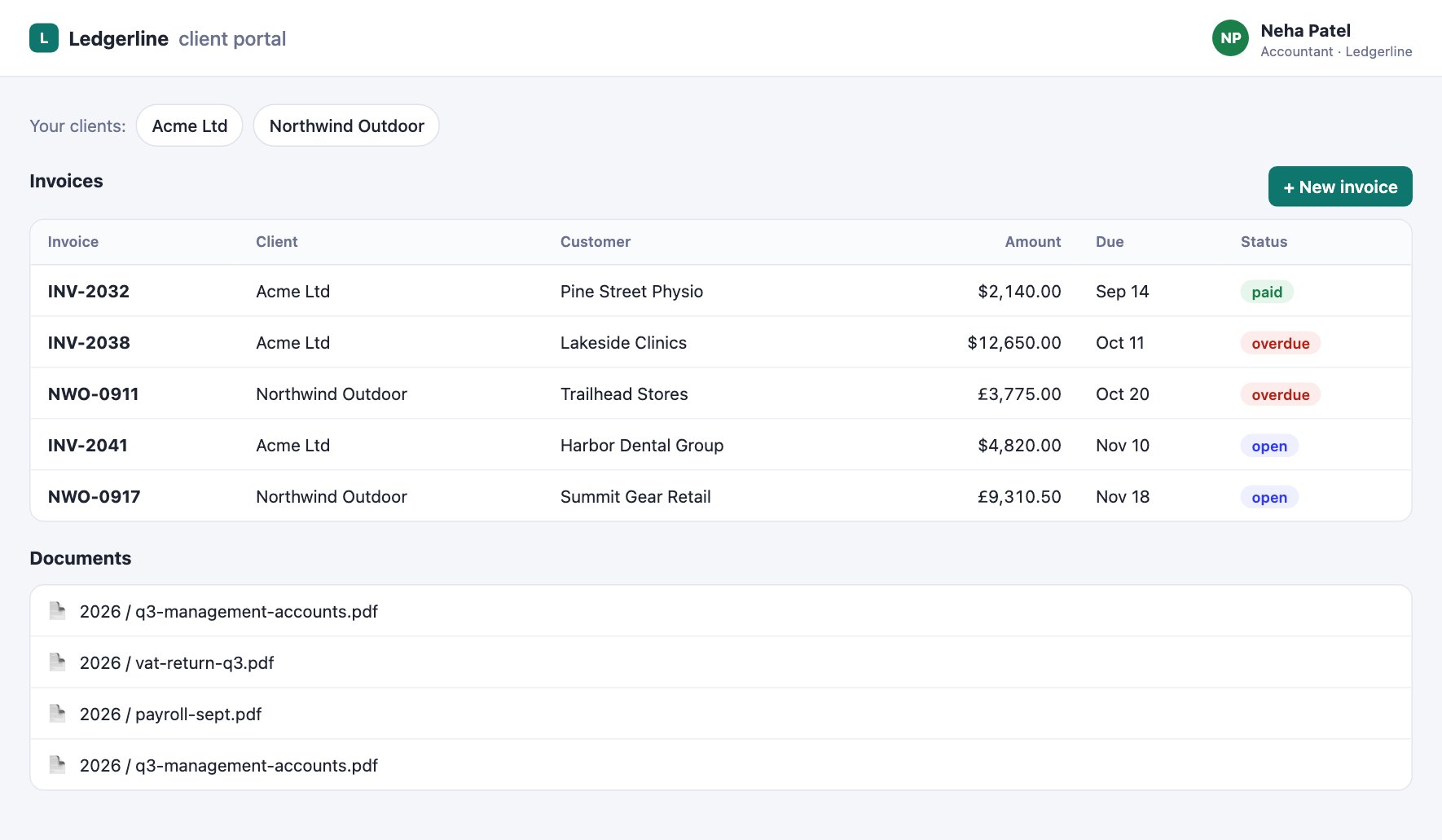Image resolution: width=1442 pixels, height=840 pixels.
Task: Sort by the Invoice column header
Action: 73,242
